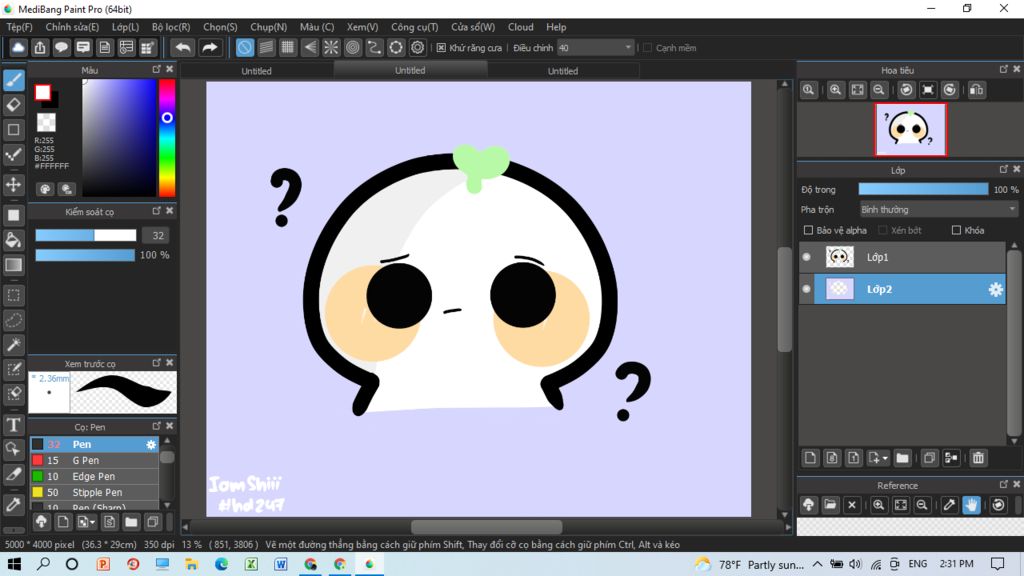Select the Move tool
This screenshot has width=1024, height=576.
pos(14,185)
